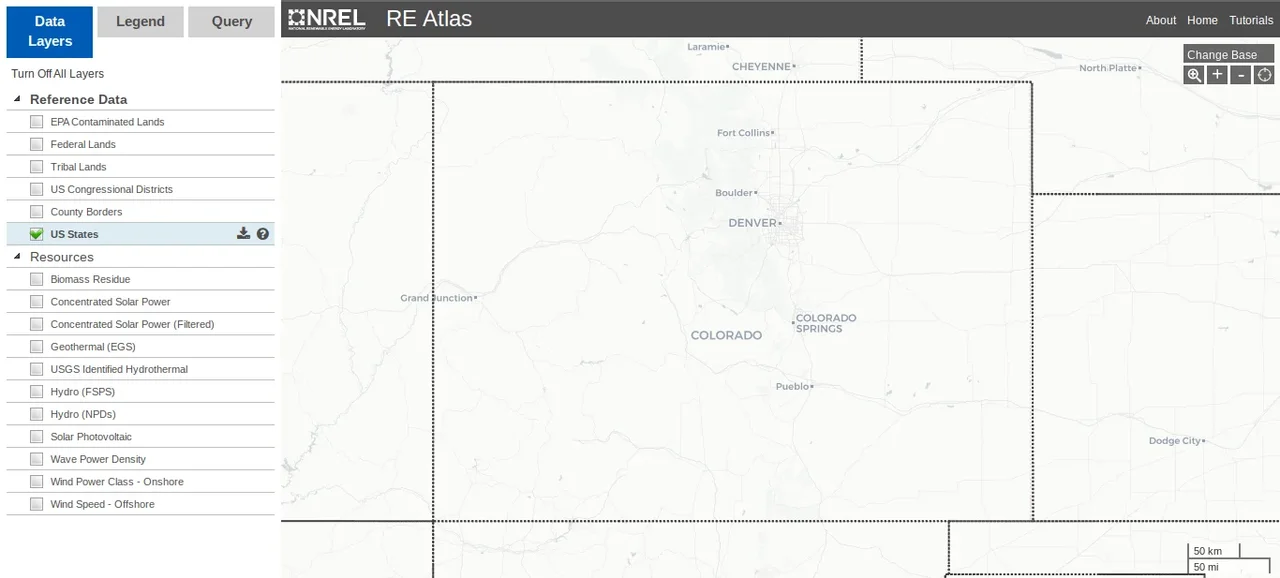Turn on USGS Identified Hydrothermal layer

37,369
